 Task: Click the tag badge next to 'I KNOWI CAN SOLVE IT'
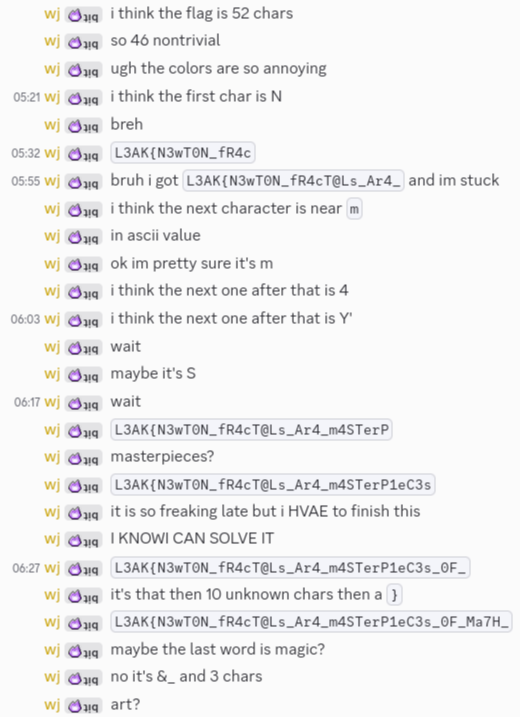click(x=83, y=540)
